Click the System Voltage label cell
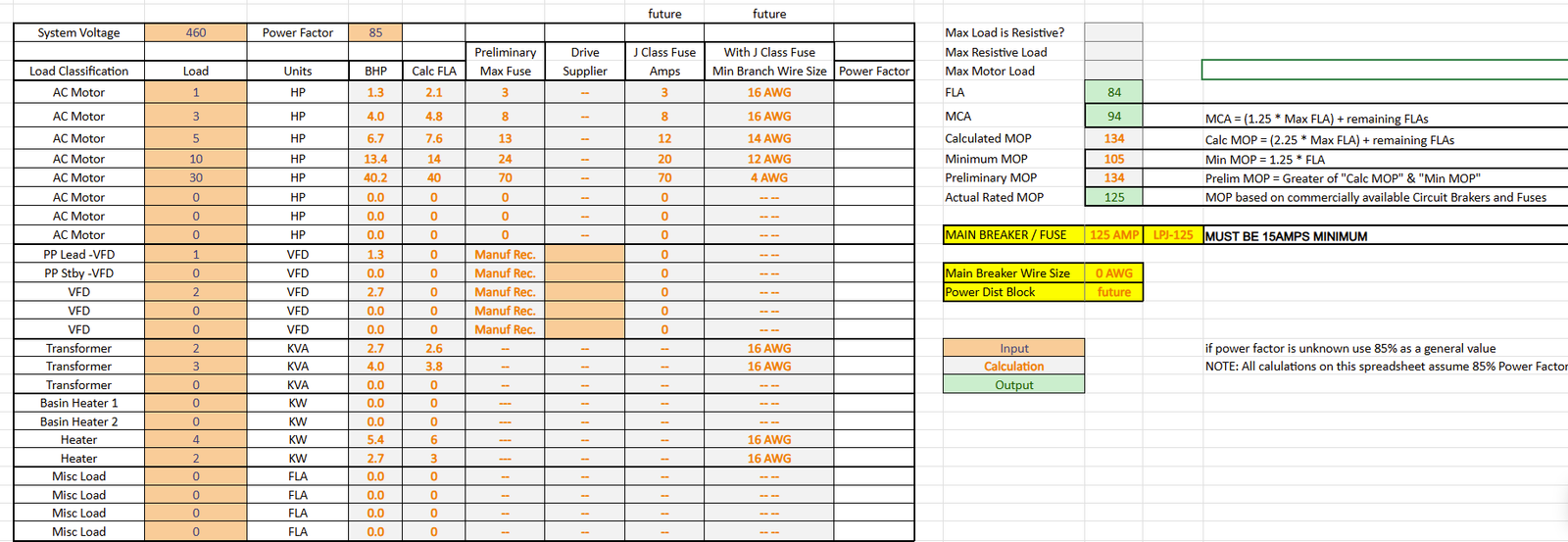1568x542 pixels. [79, 32]
